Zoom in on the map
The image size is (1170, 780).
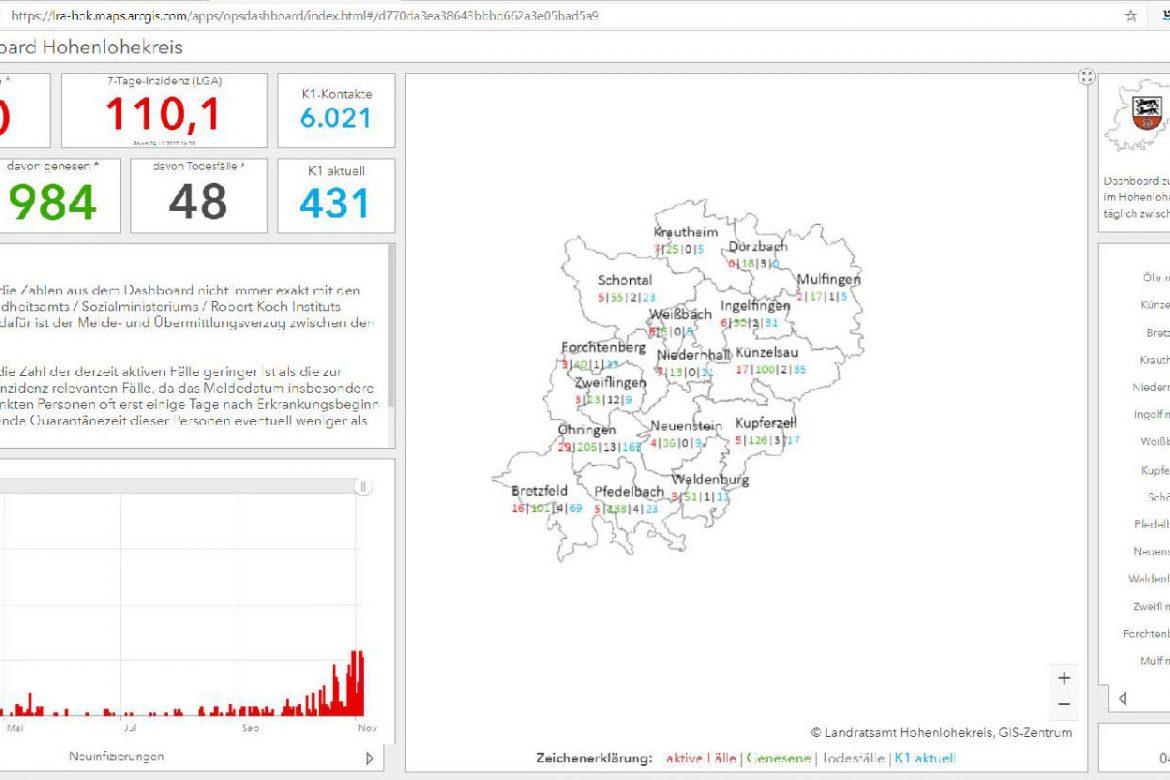click(x=1063, y=678)
